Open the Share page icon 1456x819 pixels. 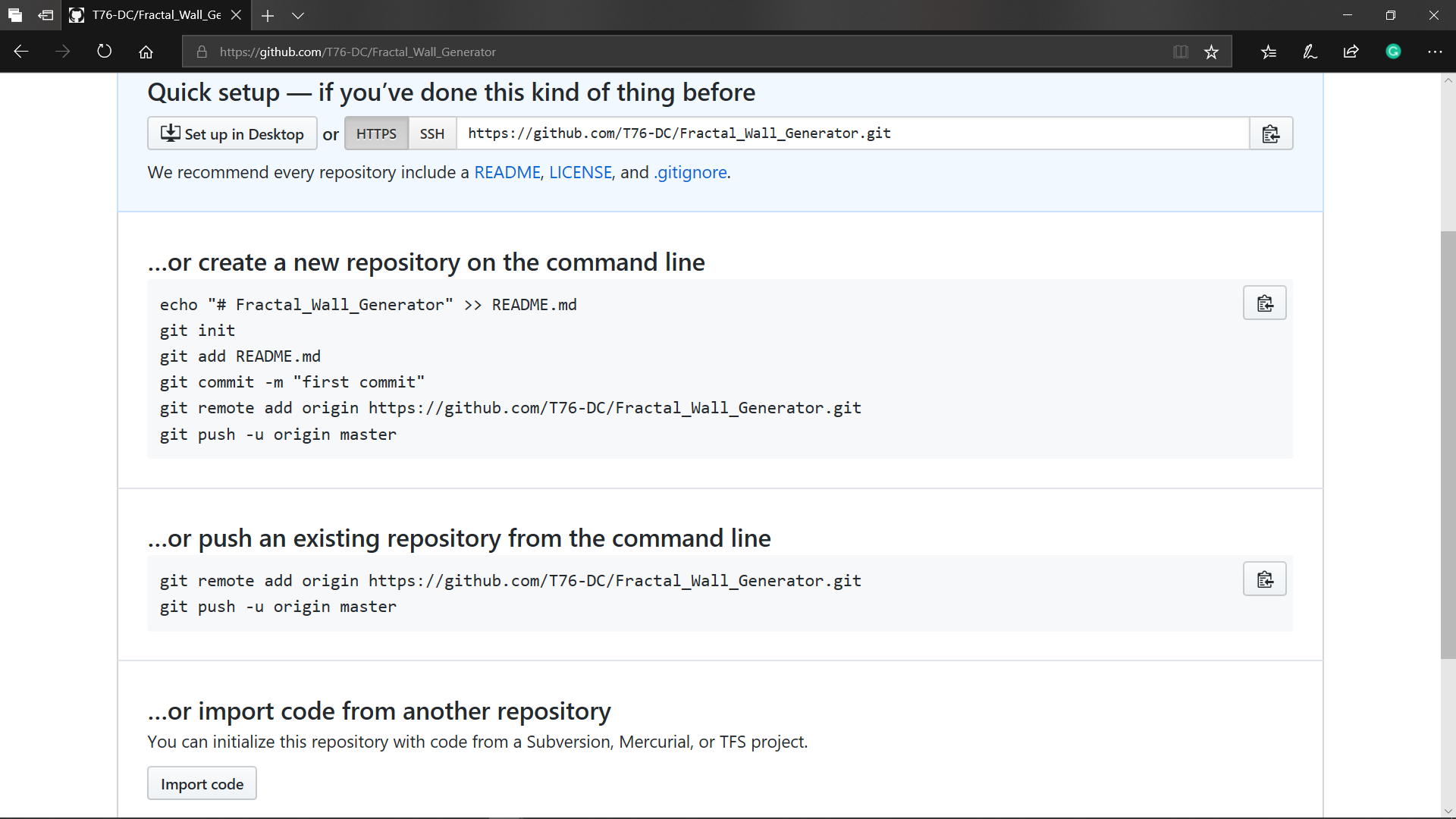tap(1351, 52)
